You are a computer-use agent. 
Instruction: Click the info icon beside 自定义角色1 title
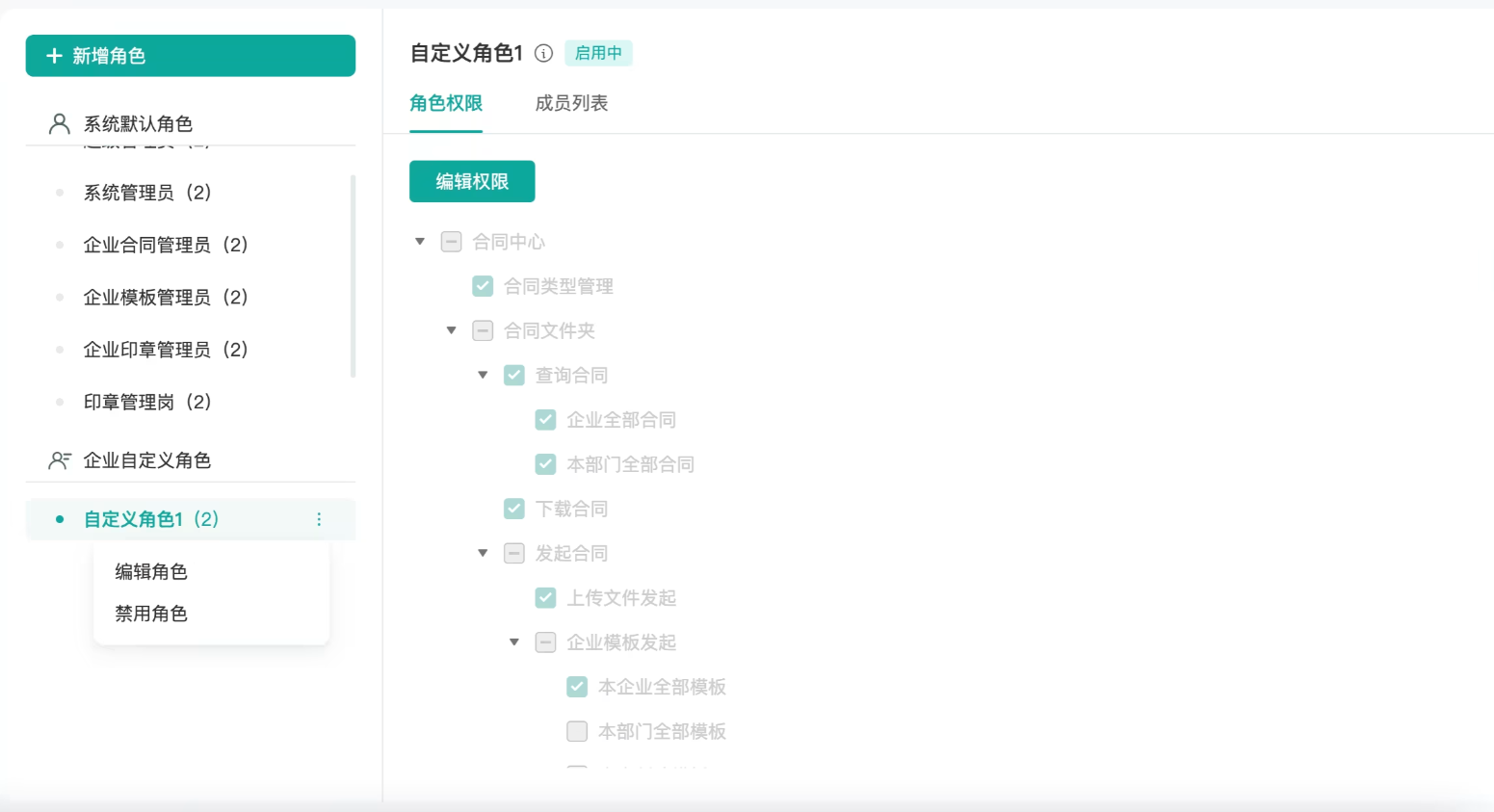[x=544, y=53]
